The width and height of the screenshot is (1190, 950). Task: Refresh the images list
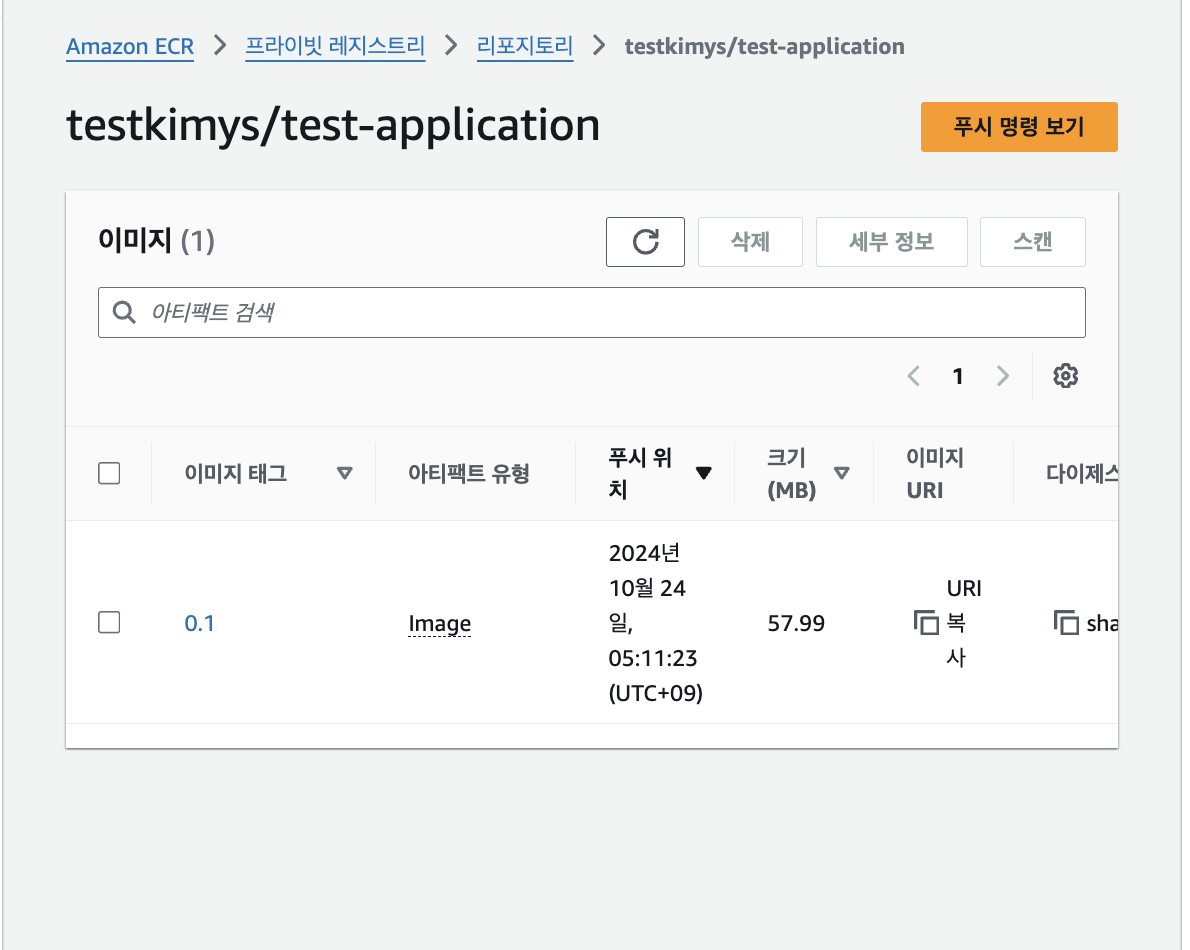pyautogui.click(x=645, y=242)
